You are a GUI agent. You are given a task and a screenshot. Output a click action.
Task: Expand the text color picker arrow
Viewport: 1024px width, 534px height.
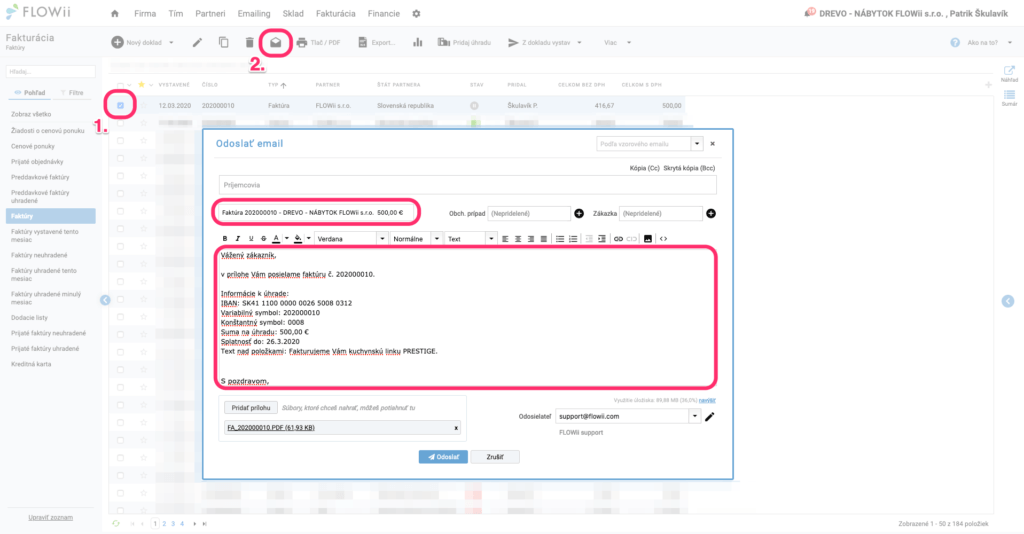click(x=287, y=239)
